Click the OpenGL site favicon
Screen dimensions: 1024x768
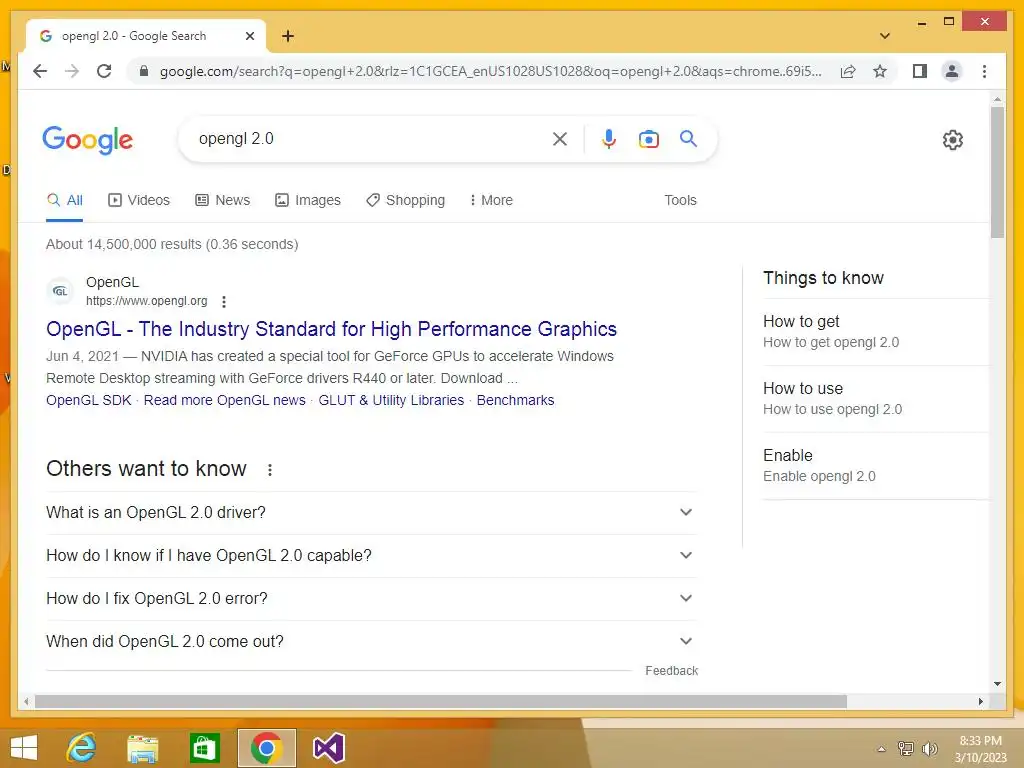pyautogui.click(x=60, y=291)
